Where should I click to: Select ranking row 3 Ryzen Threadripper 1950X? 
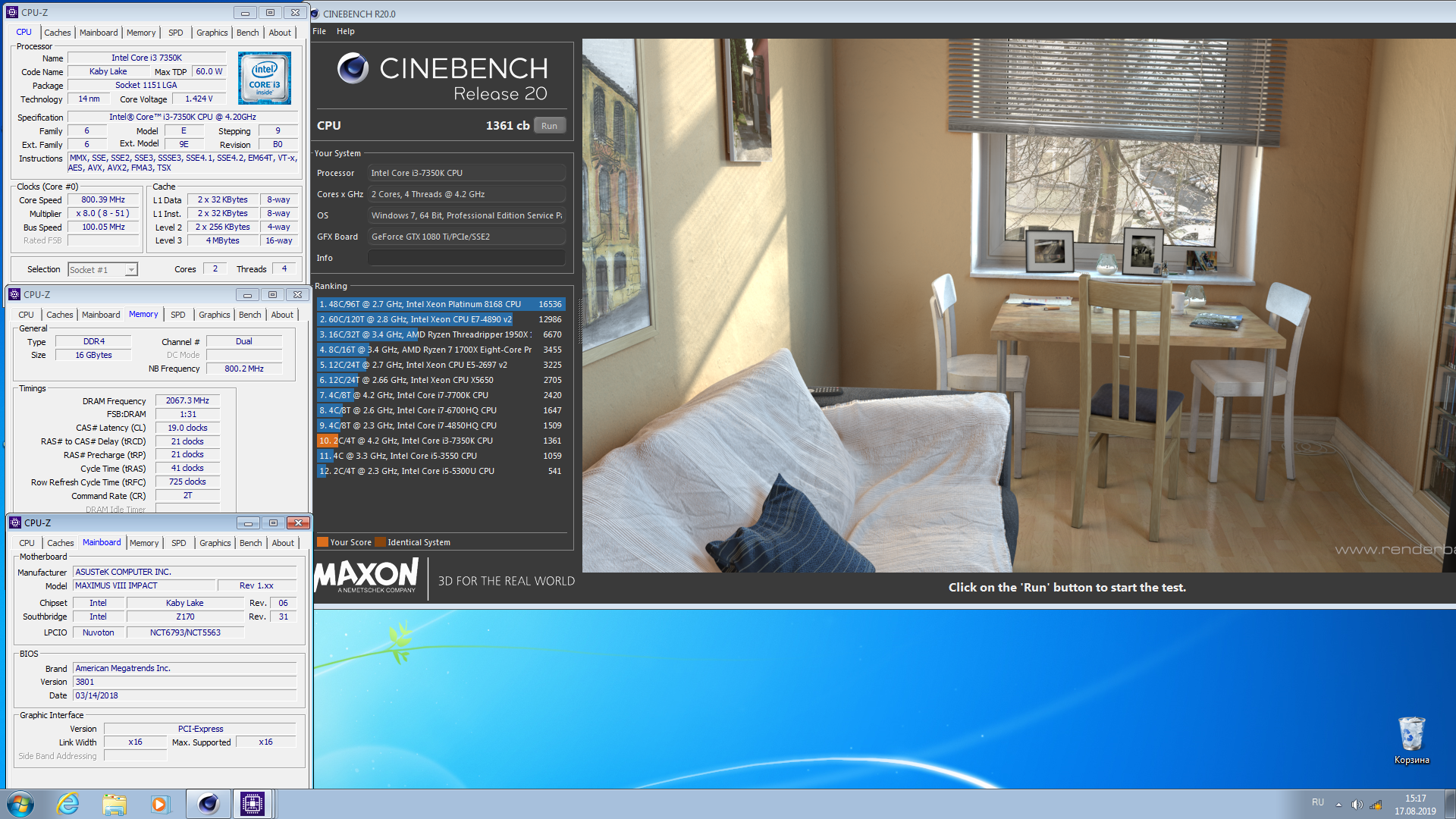(x=441, y=334)
